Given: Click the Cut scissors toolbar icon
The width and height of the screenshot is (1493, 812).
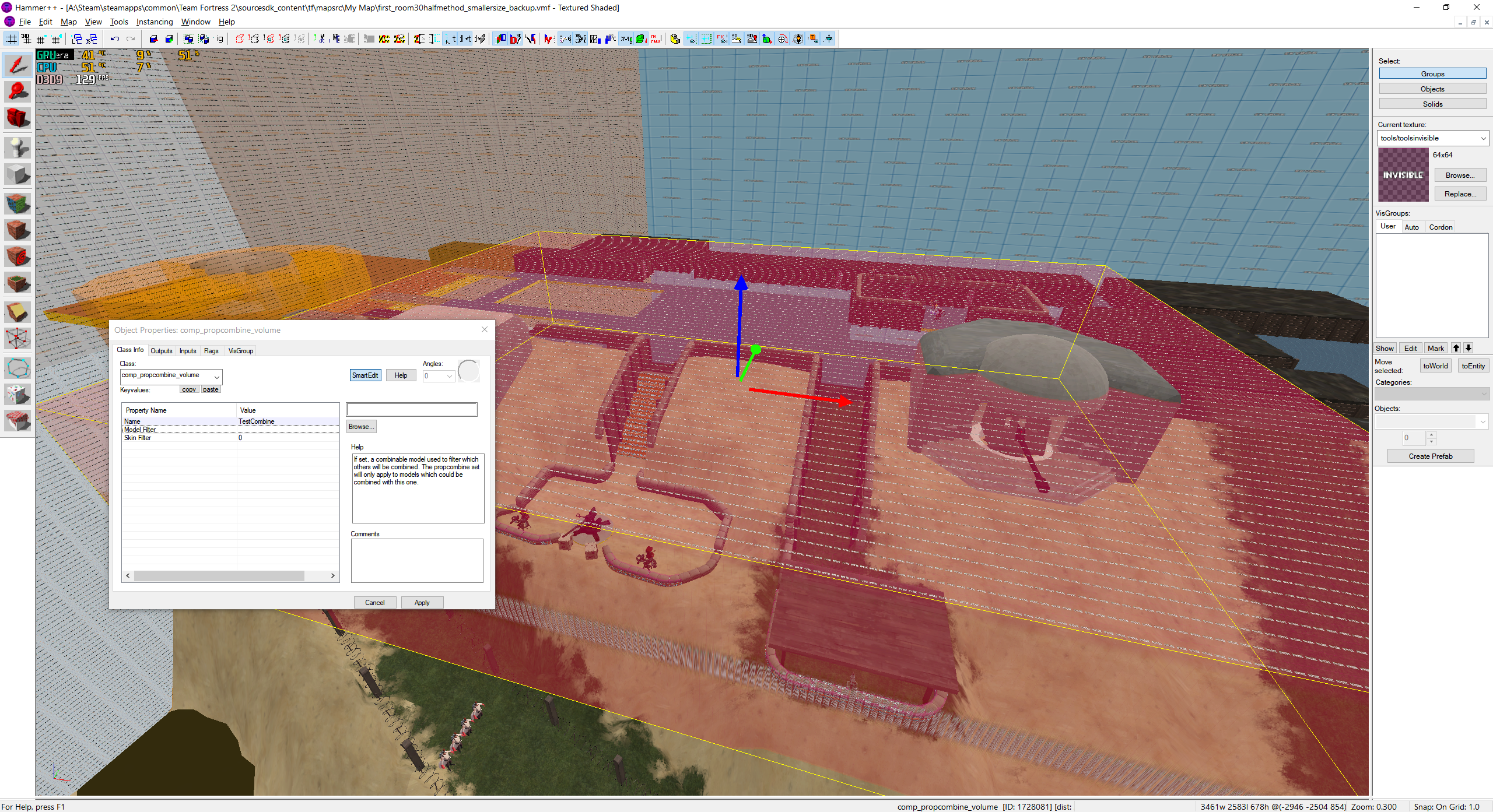Looking at the screenshot, I should point(321,39).
